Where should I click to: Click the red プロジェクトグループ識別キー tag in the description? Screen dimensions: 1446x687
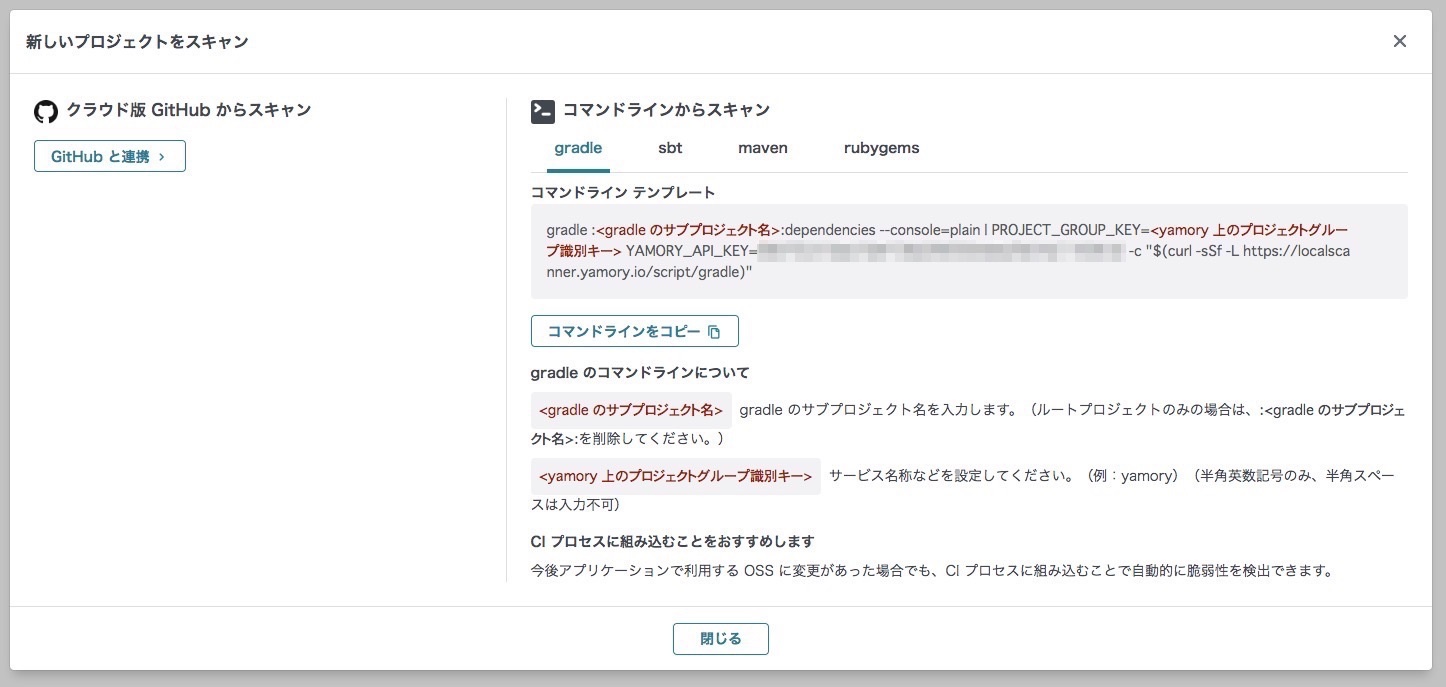click(x=675, y=477)
